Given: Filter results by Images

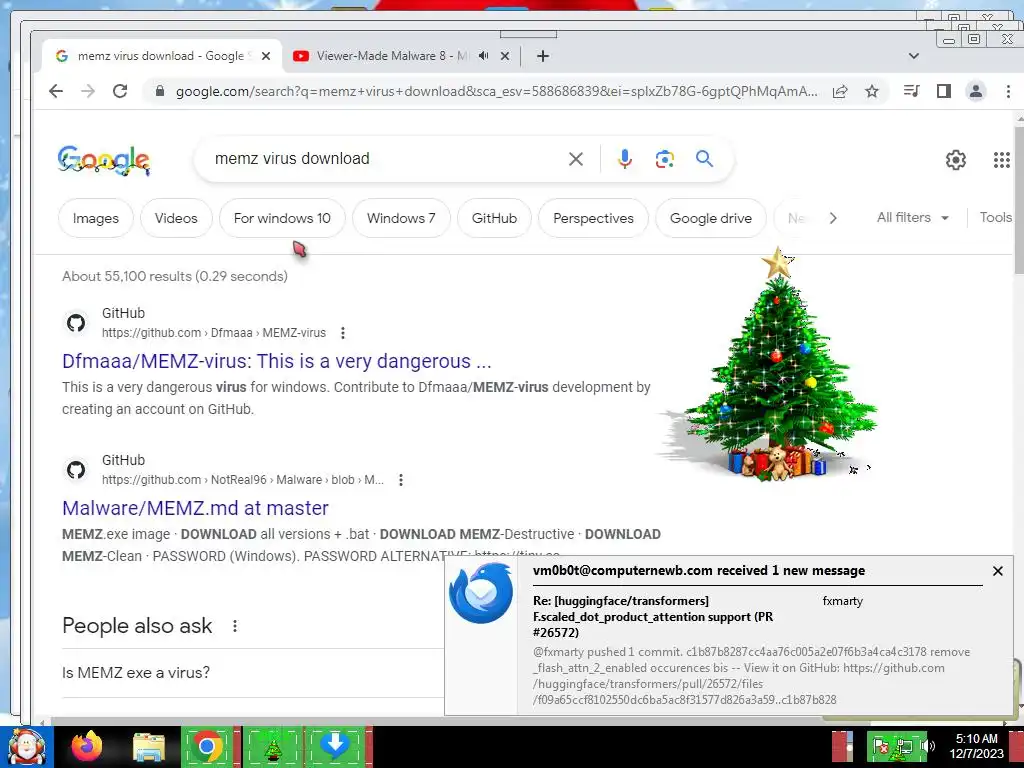Looking at the screenshot, I should point(95,218).
